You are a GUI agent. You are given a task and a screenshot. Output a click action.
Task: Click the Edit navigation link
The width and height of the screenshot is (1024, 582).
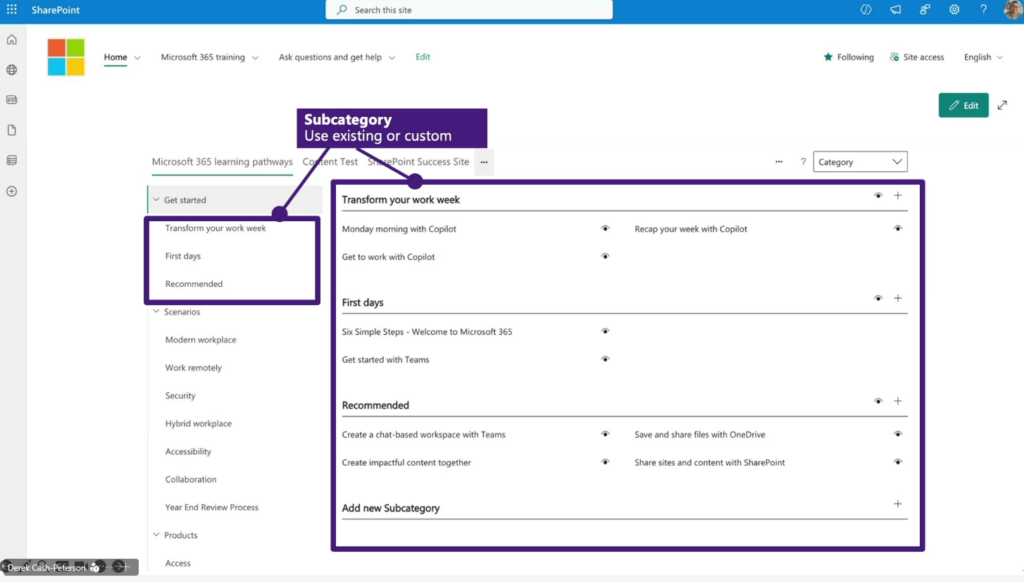[x=423, y=57]
